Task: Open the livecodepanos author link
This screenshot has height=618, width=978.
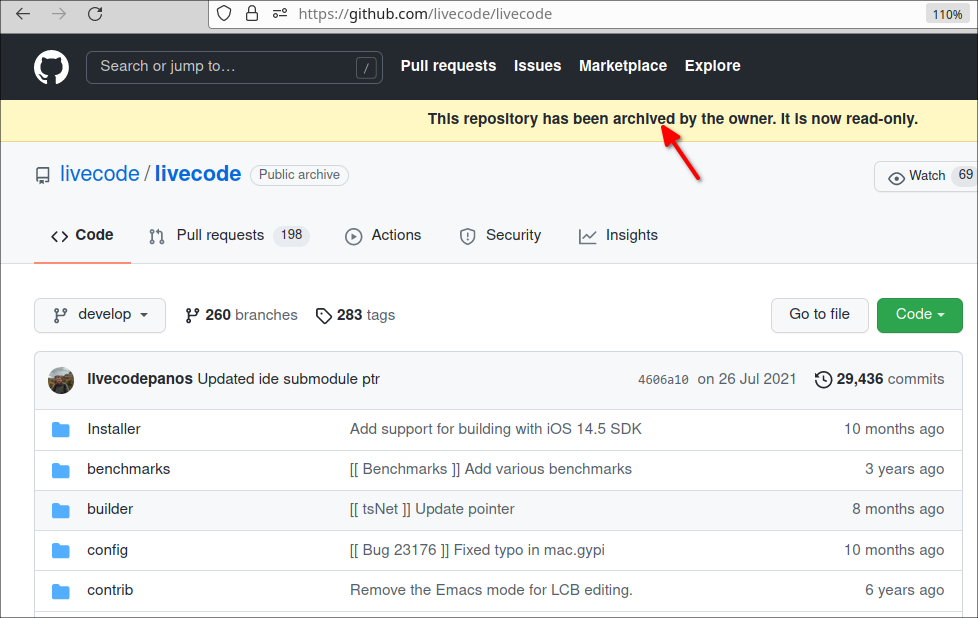Action: pyautogui.click(x=140, y=379)
